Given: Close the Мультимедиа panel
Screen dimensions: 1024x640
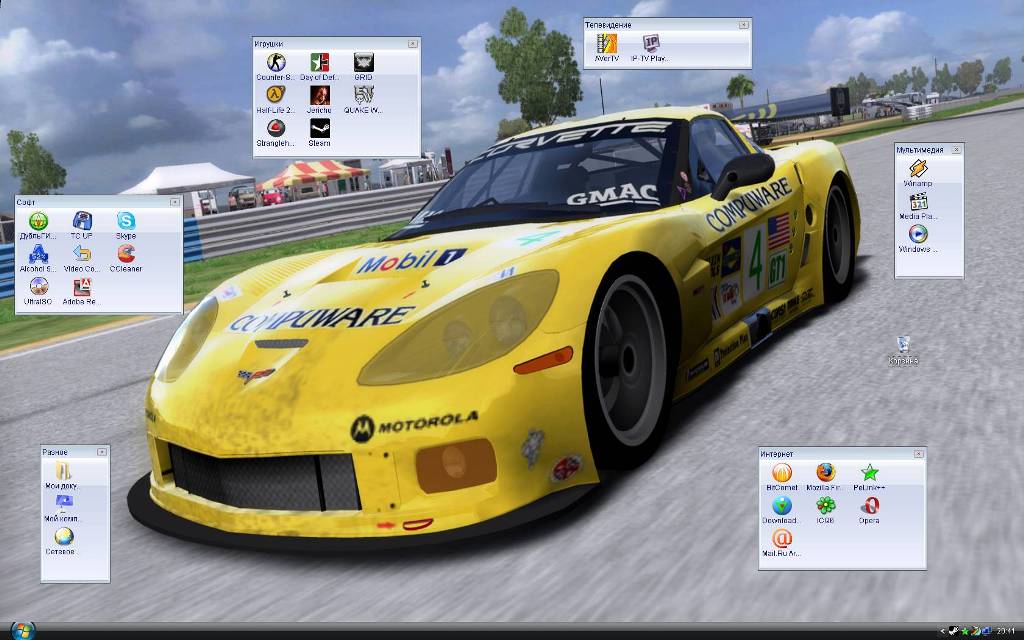Looking at the screenshot, I should 956,150.
